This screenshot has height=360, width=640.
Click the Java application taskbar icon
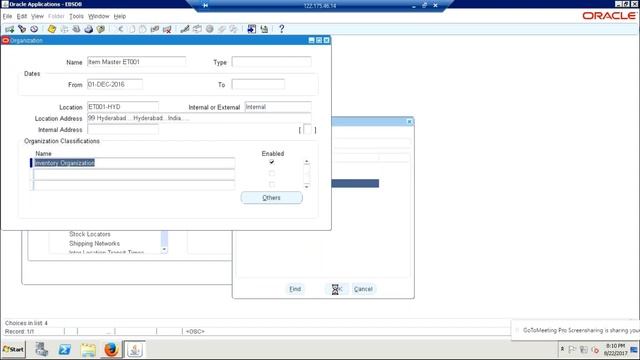[x=134, y=349]
